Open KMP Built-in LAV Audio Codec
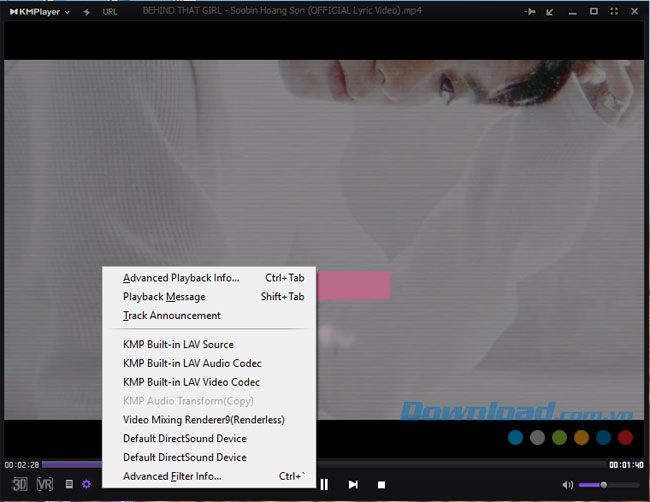Screen dimensions: 650x502 pos(209,363)
